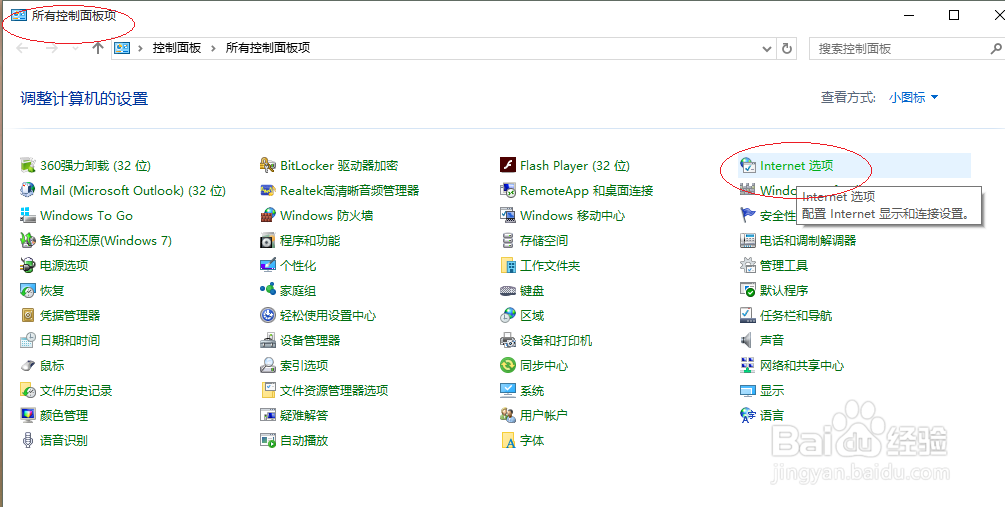The width and height of the screenshot is (1005, 507).
Task: Click the 声音 speaker icon
Action: [x=748, y=340]
